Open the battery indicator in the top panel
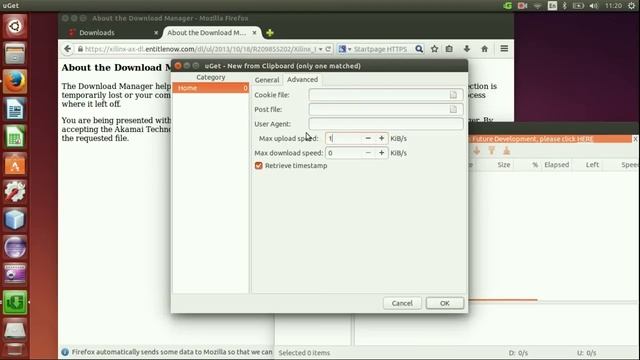This screenshot has height=360, width=640. [578, 5]
